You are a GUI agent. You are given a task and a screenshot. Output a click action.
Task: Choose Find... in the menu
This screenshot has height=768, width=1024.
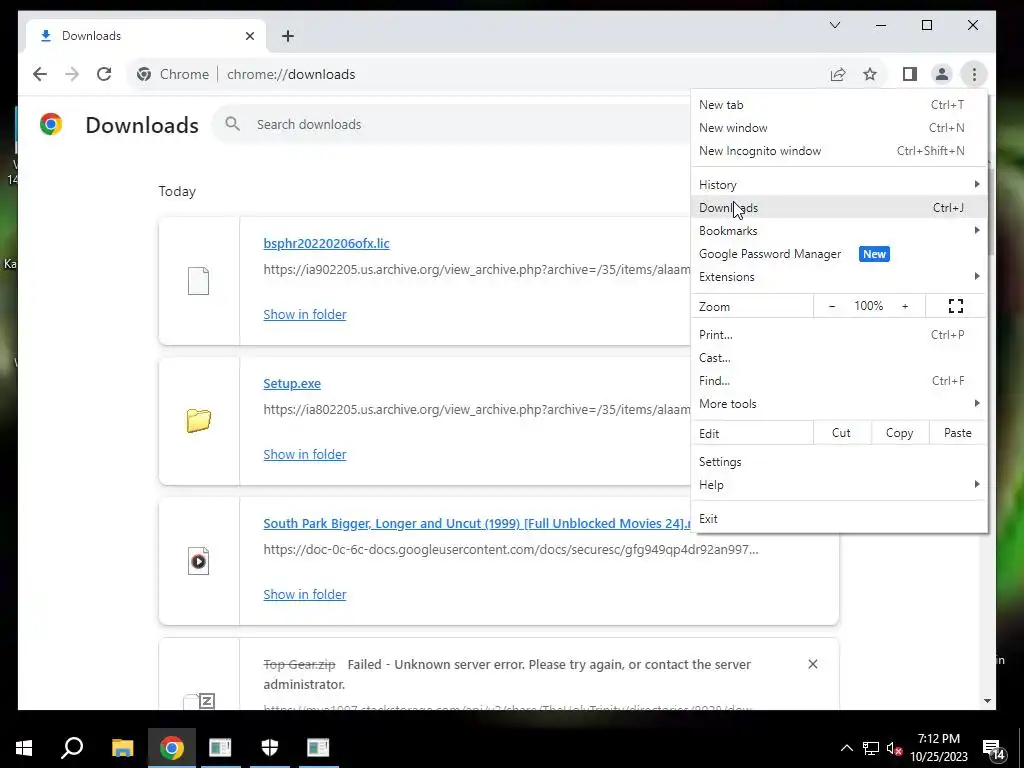[x=839, y=381]
